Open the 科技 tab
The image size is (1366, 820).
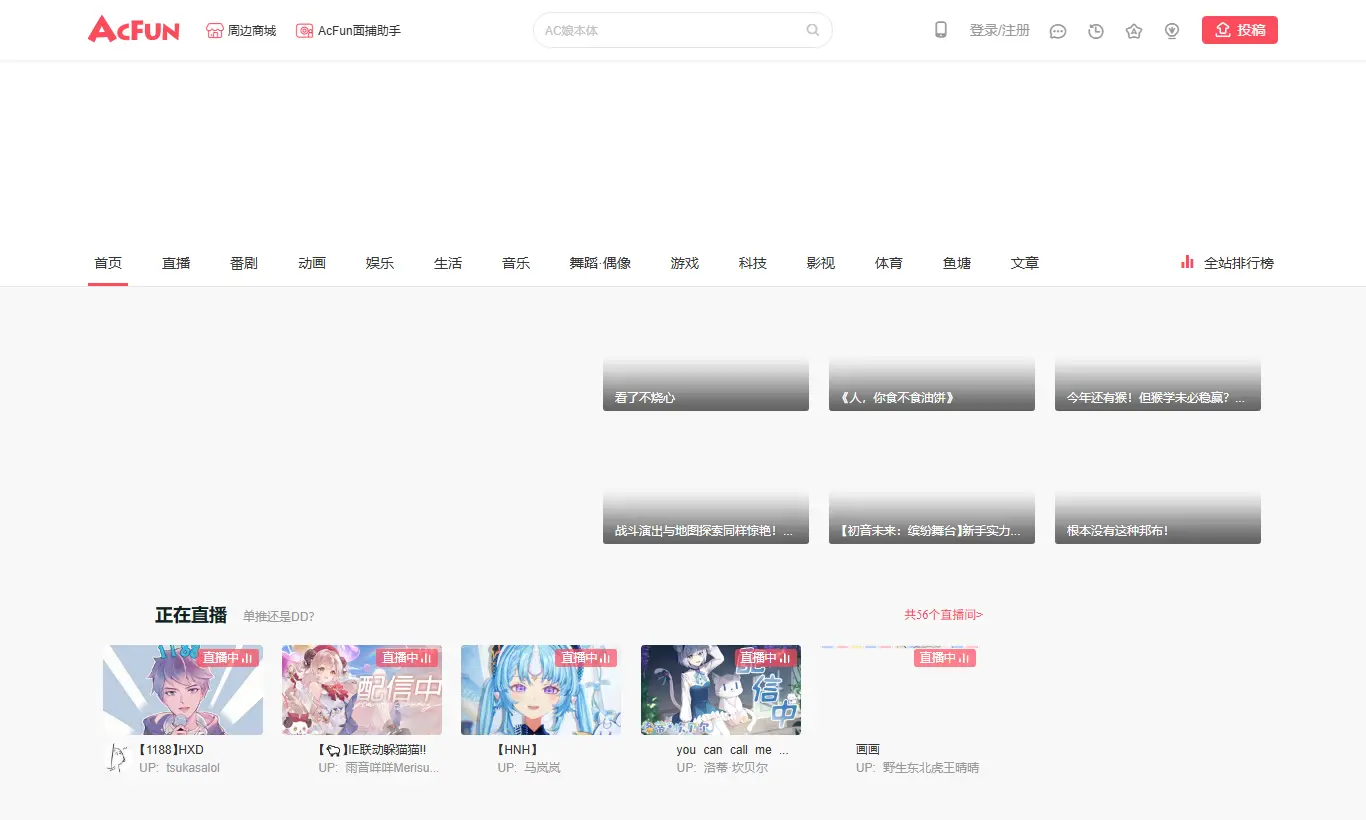[753, 263]
